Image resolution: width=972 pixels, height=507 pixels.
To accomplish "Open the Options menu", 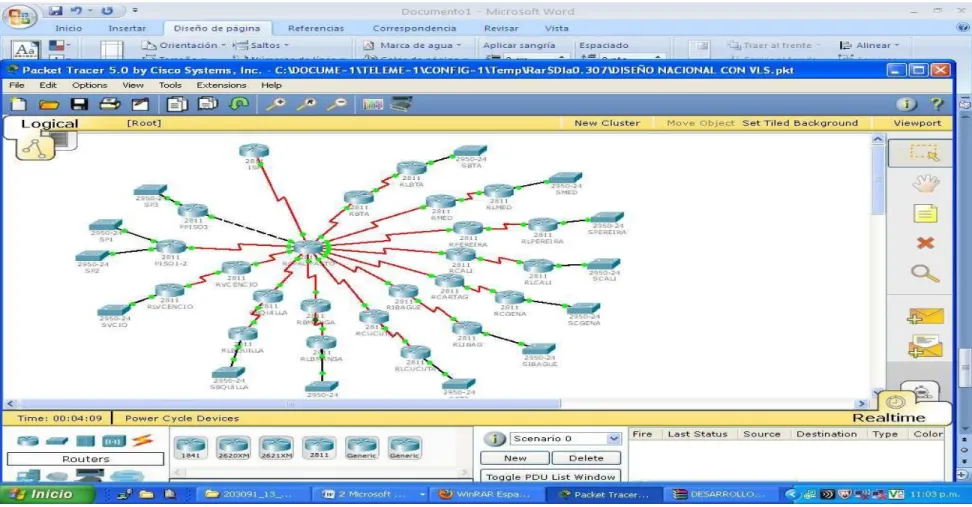I will [x=89, y=85].
